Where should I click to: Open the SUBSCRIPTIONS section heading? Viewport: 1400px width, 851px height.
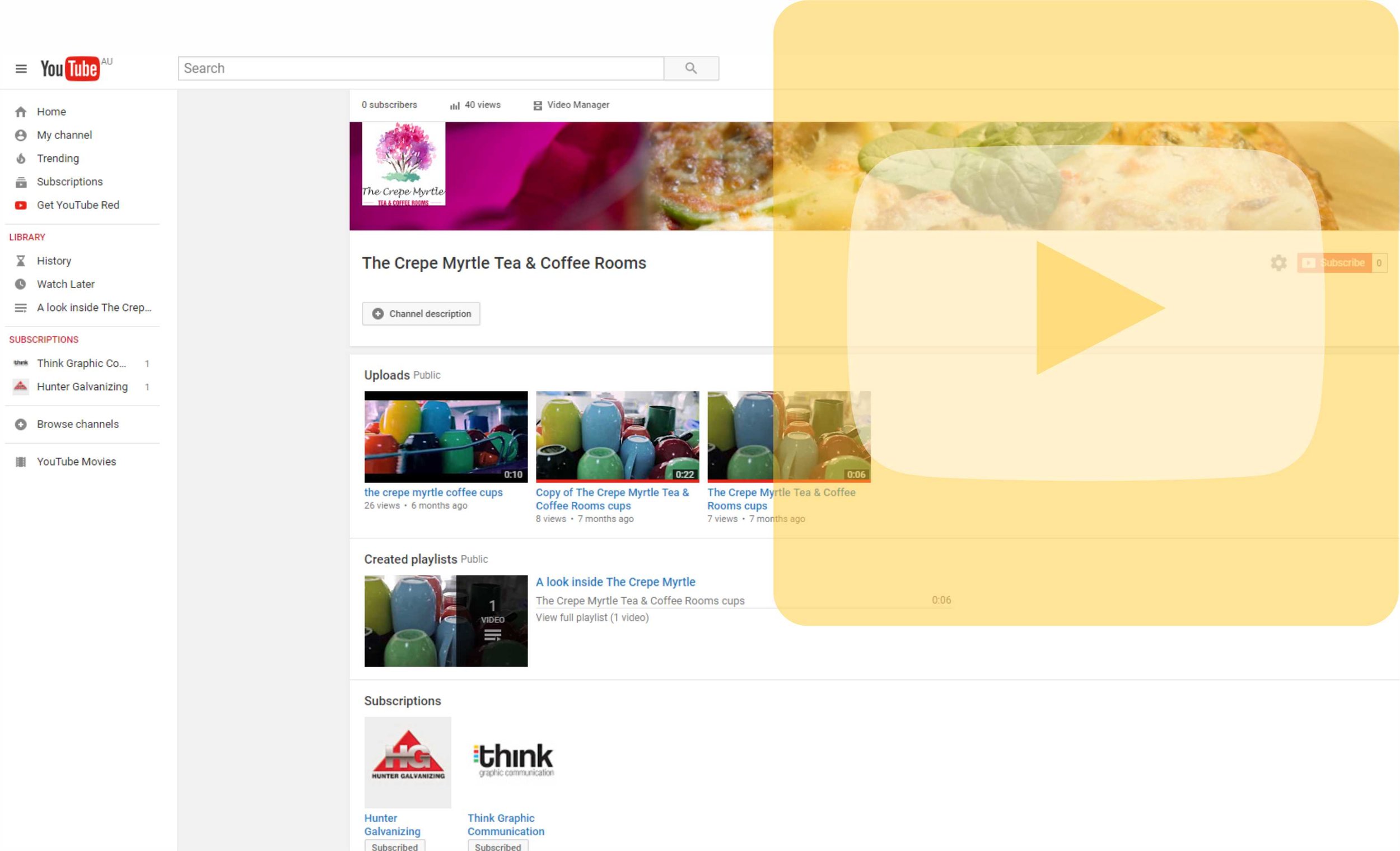tap(44, 340)
